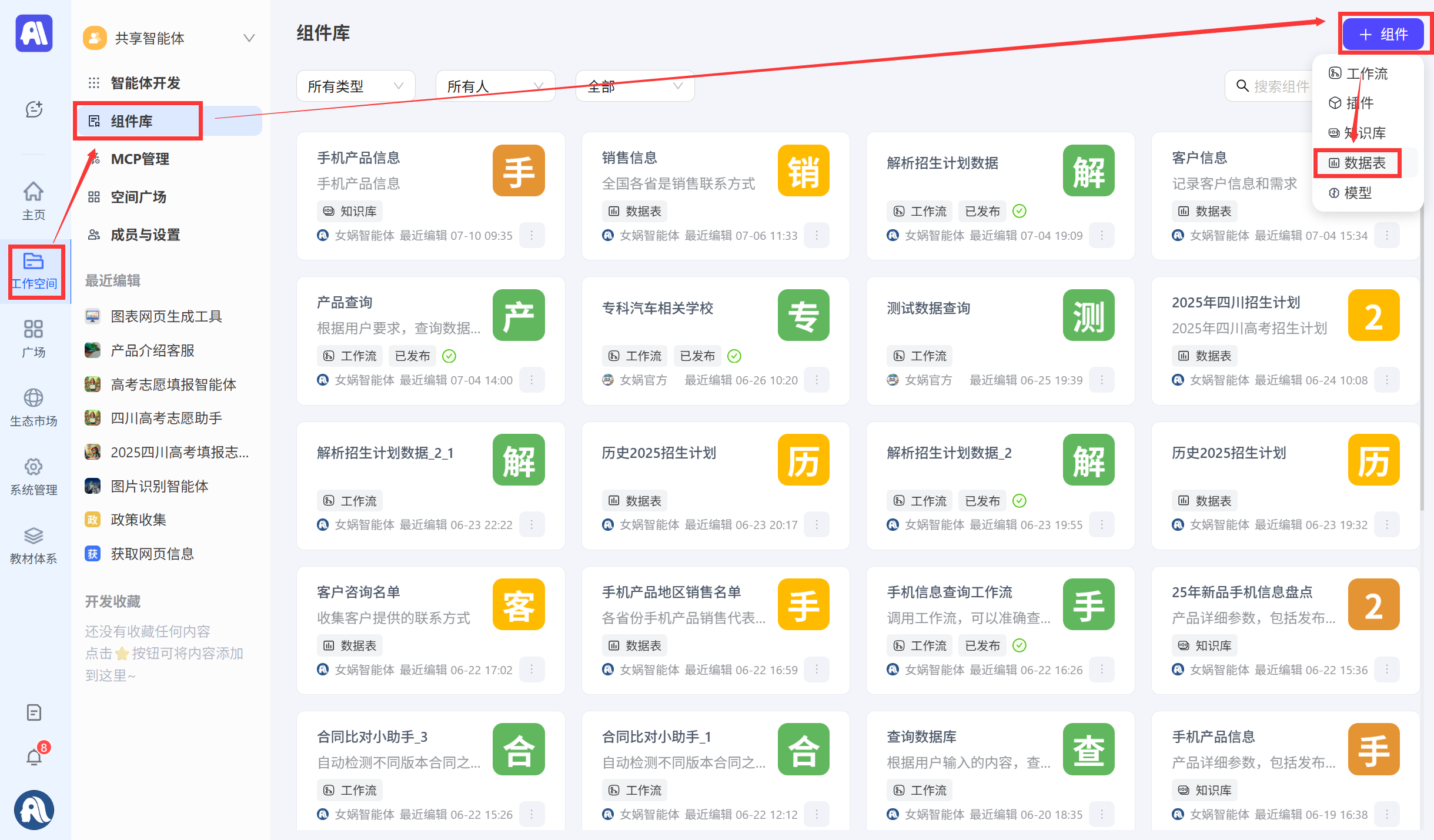Viewport: 1434px width, 840px height.
Task: Click the new chat icon in sidebar
Action: [34, 109]
